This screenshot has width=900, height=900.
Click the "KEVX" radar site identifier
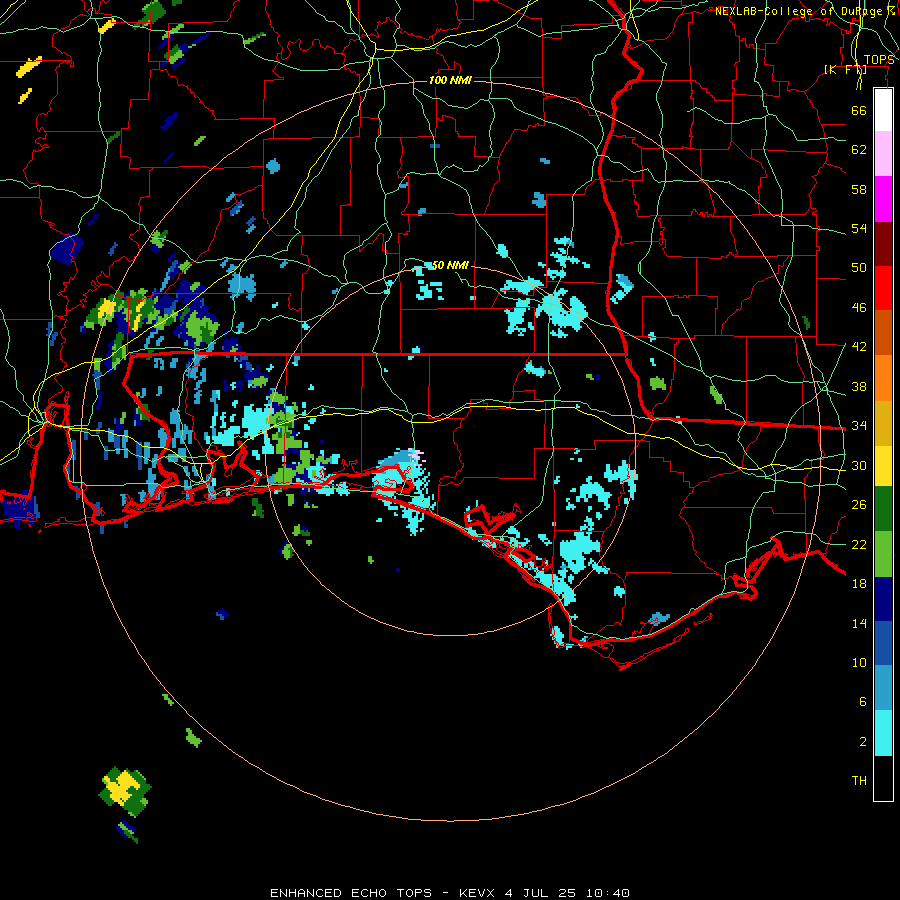point(478,893)
